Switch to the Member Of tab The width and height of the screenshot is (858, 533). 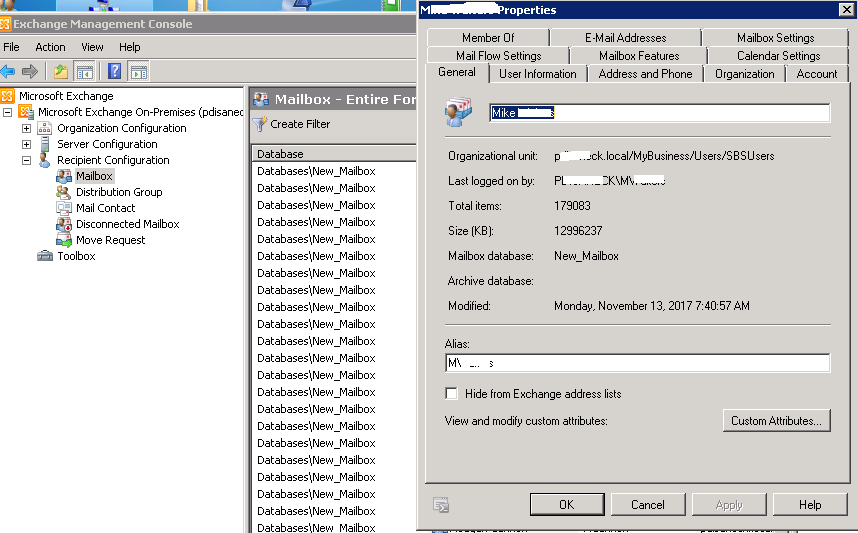[488, 38]
